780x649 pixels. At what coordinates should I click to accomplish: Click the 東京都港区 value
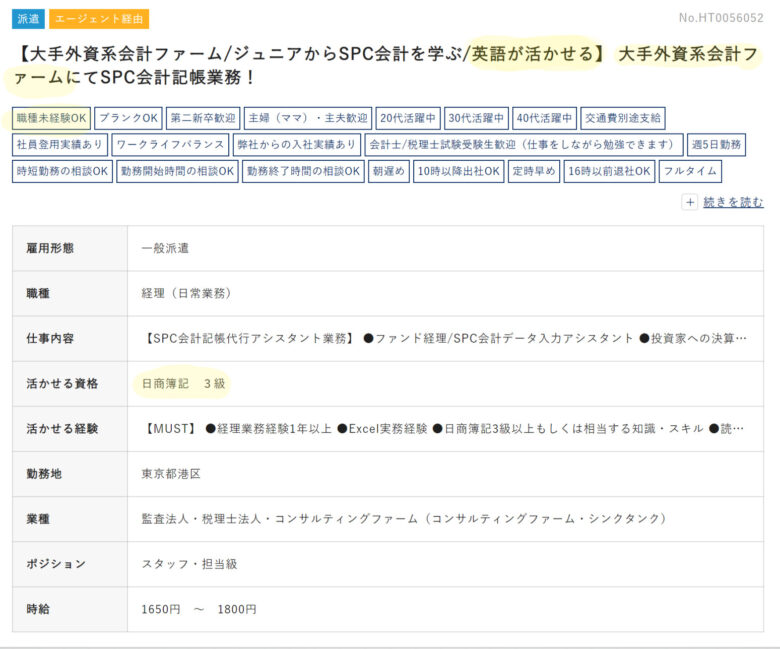pos(171,474)
